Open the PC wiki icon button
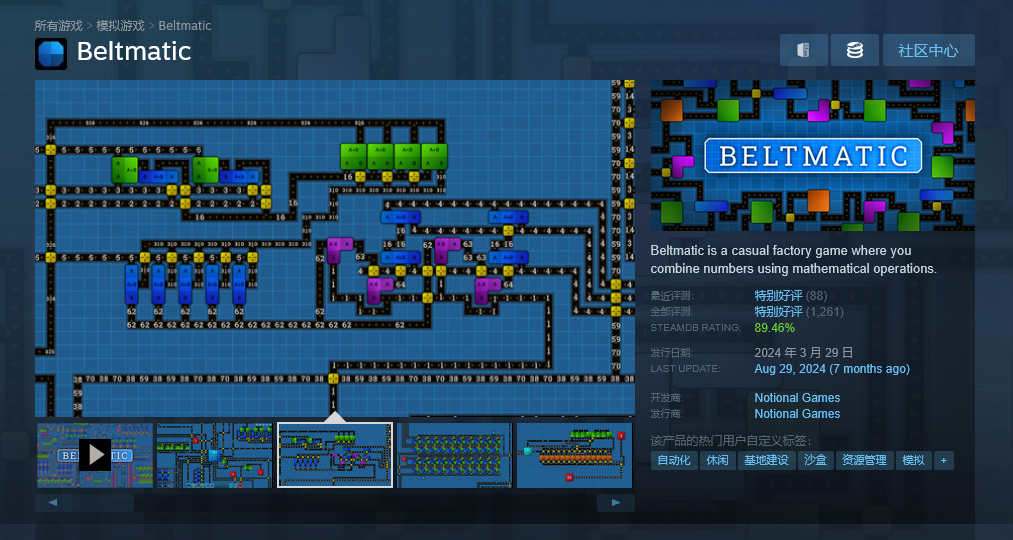The height and width of the screenshot is (540, 1013). (803, 50)
